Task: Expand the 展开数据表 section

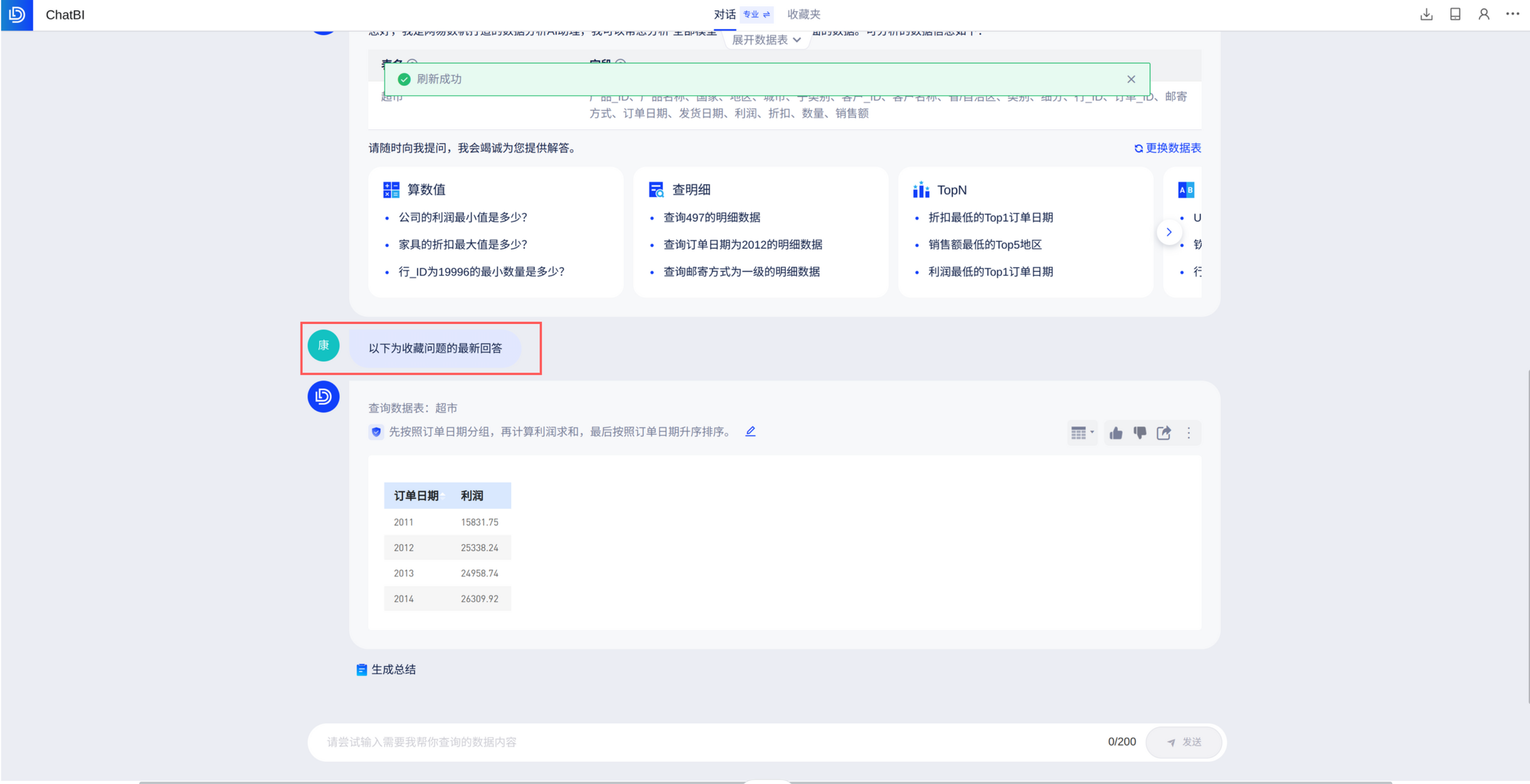Action: (766, 40)
